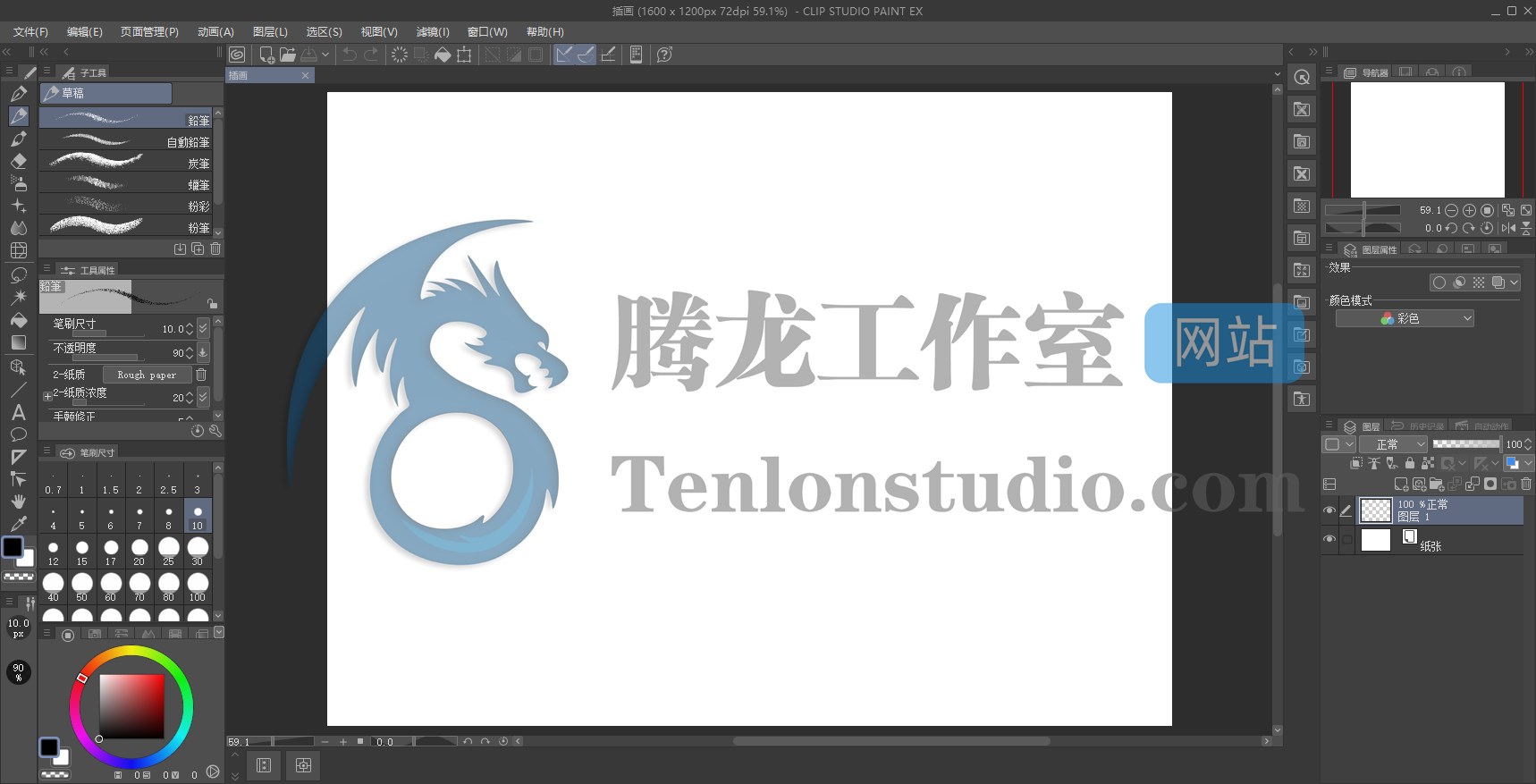
Task: Select the Gradient tool
Action: pos(19,342)
